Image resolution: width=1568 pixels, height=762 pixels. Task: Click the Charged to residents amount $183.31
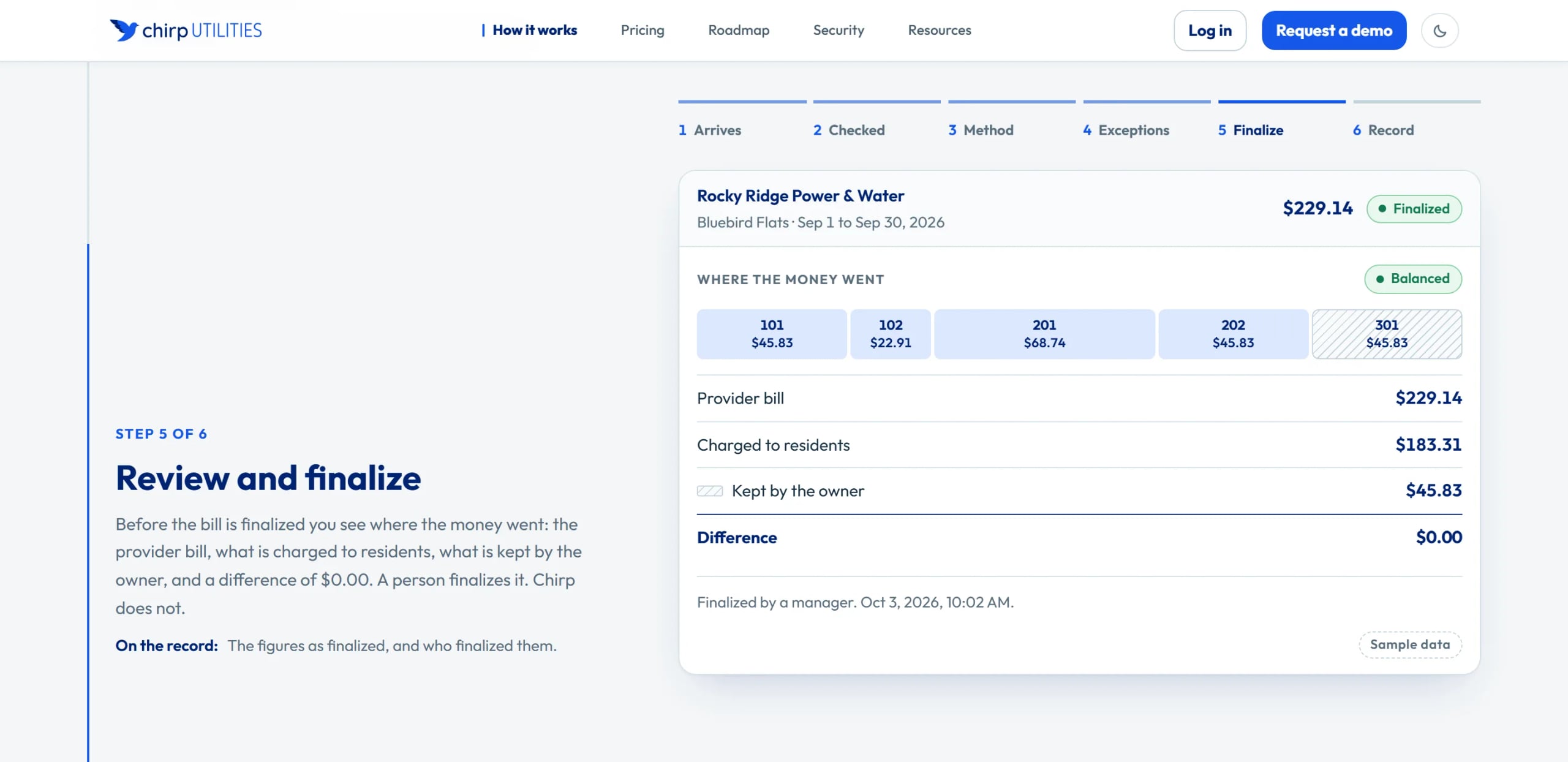[x=1428, y=445]
